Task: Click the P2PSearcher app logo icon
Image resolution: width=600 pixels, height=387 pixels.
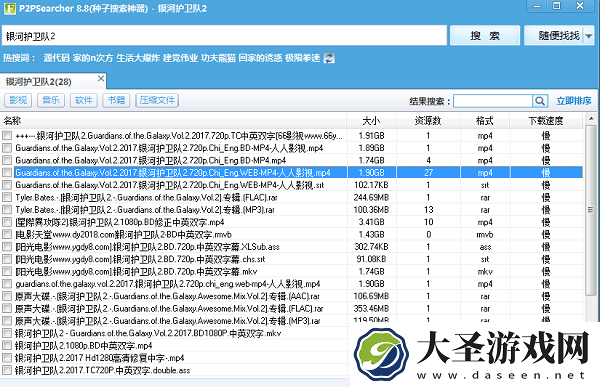Action: (x=10, y=8)
